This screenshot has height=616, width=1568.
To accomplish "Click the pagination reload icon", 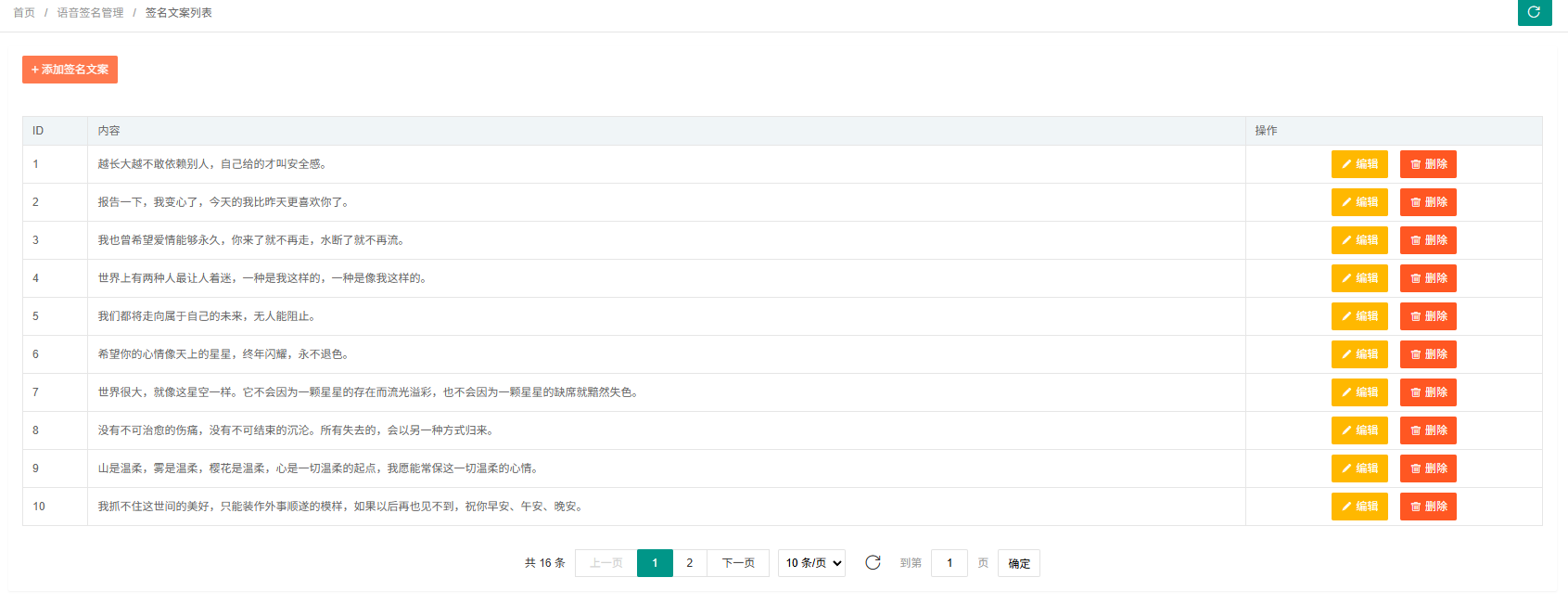I will [x=873, y=563].
